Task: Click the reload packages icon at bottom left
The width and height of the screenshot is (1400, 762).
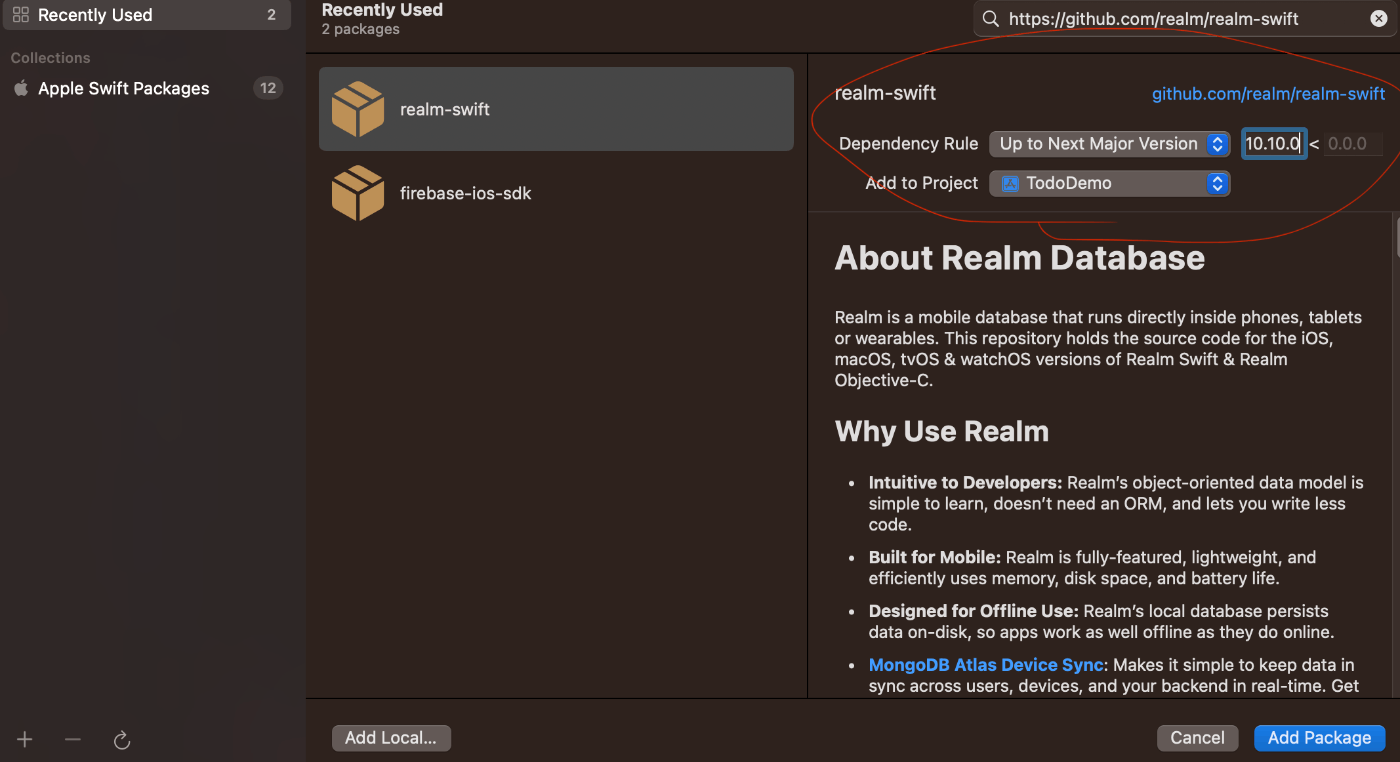Action: coord(122,740)
